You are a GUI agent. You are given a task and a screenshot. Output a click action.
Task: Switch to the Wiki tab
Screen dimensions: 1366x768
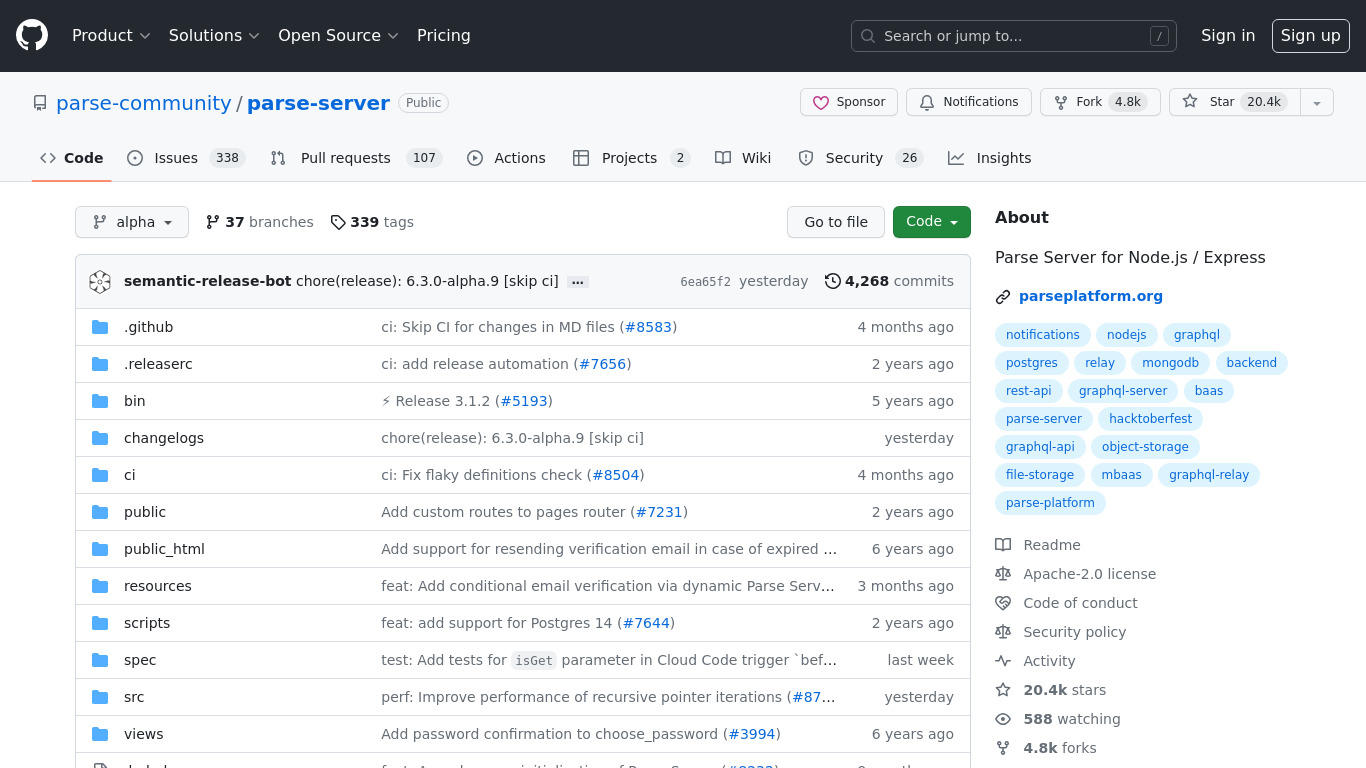[x=743, y=158]
